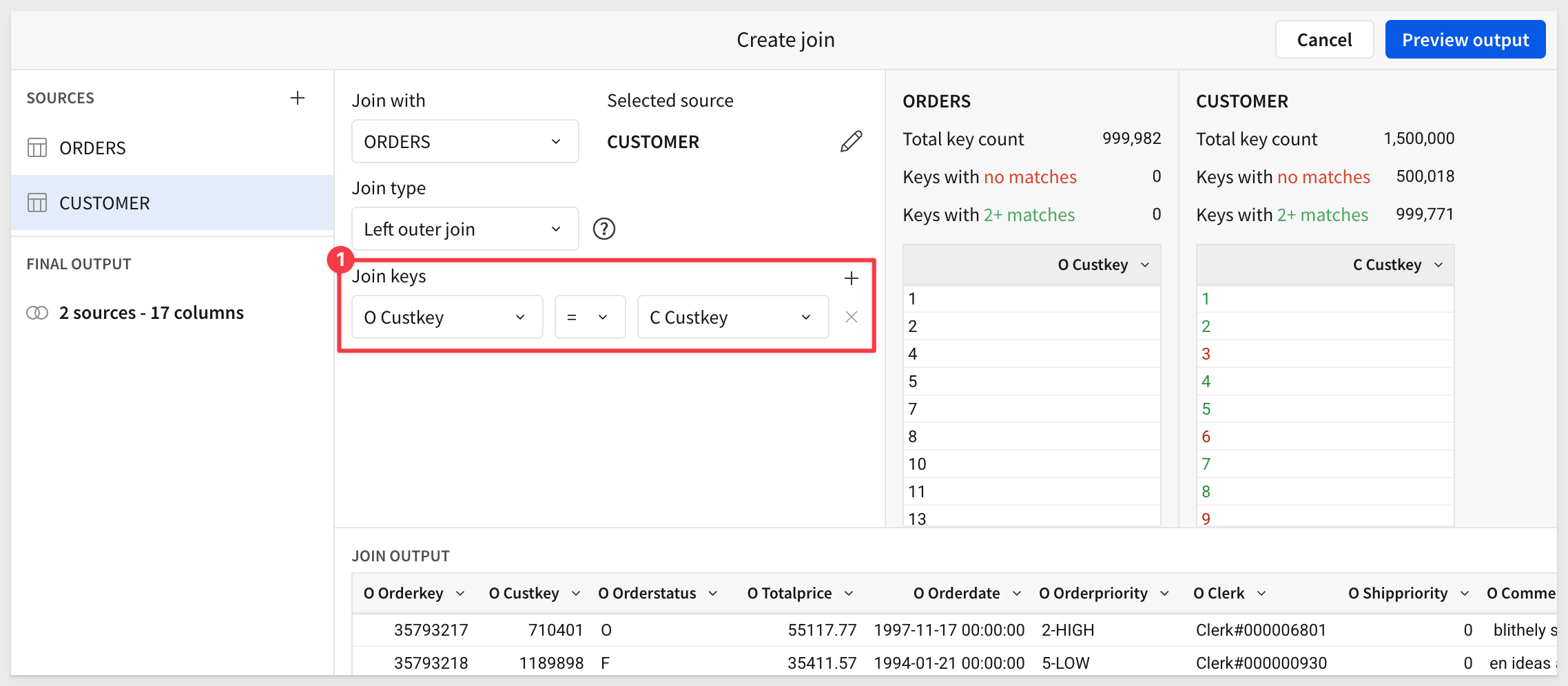The height and width of the screenshot is (686, 1568).
Task: Edit selected source with the pencil icon
Action: point(852,141)
